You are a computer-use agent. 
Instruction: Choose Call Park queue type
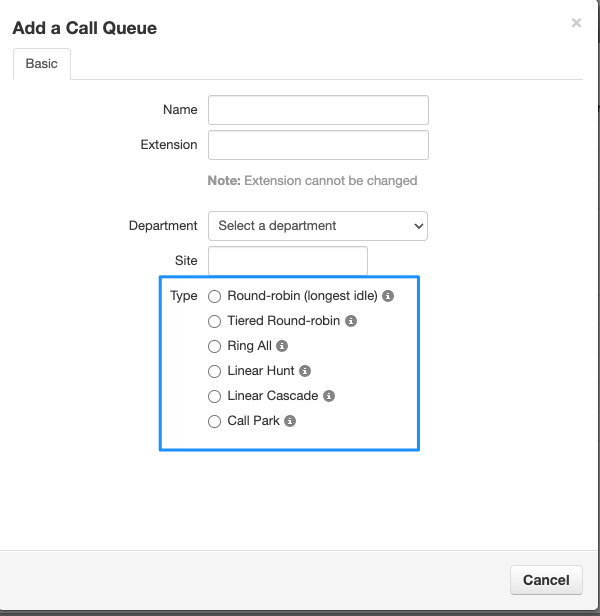(x=215, y=422)
